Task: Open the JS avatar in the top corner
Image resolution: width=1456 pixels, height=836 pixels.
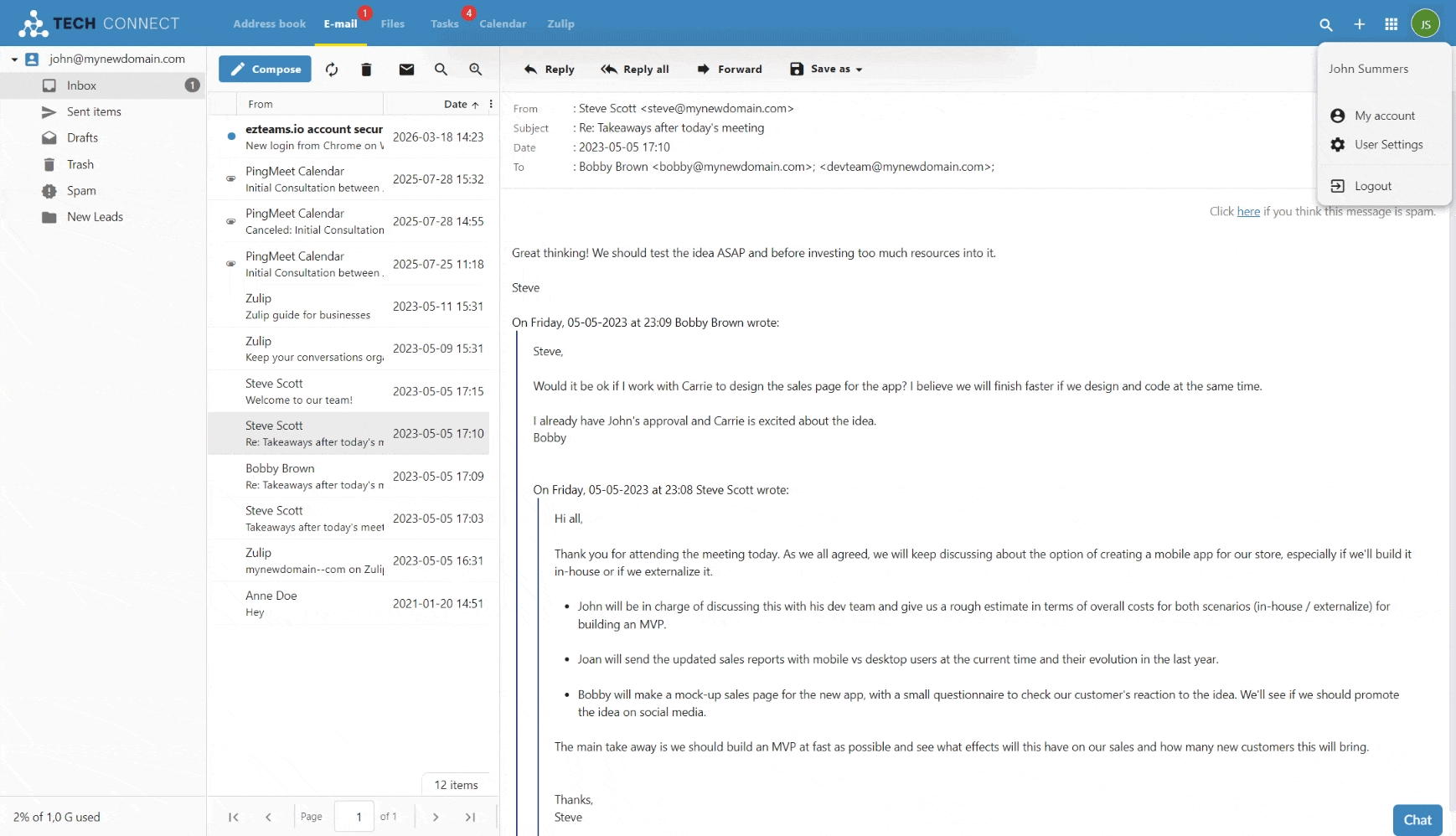Action: (1427, 23)
